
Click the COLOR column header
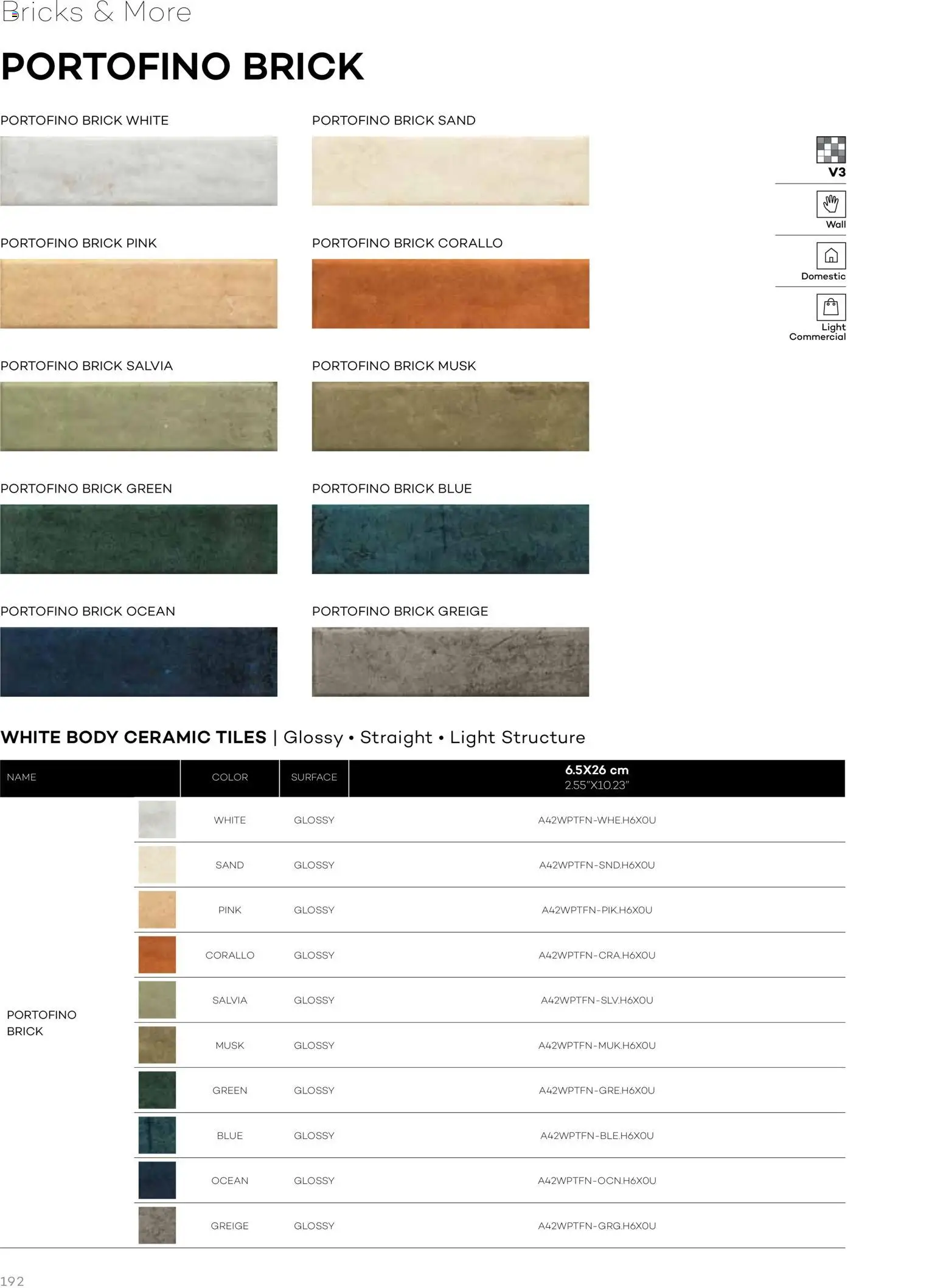(230, 777)
